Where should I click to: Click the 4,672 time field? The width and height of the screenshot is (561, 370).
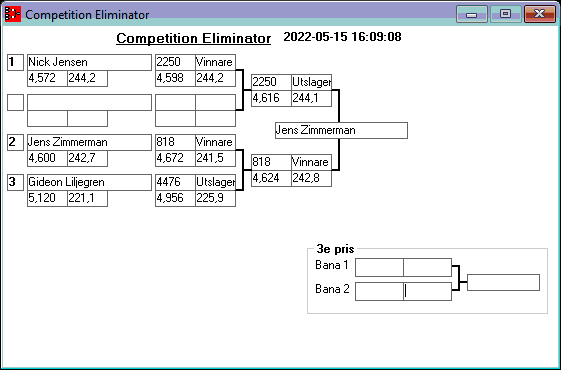click(175, 159)
